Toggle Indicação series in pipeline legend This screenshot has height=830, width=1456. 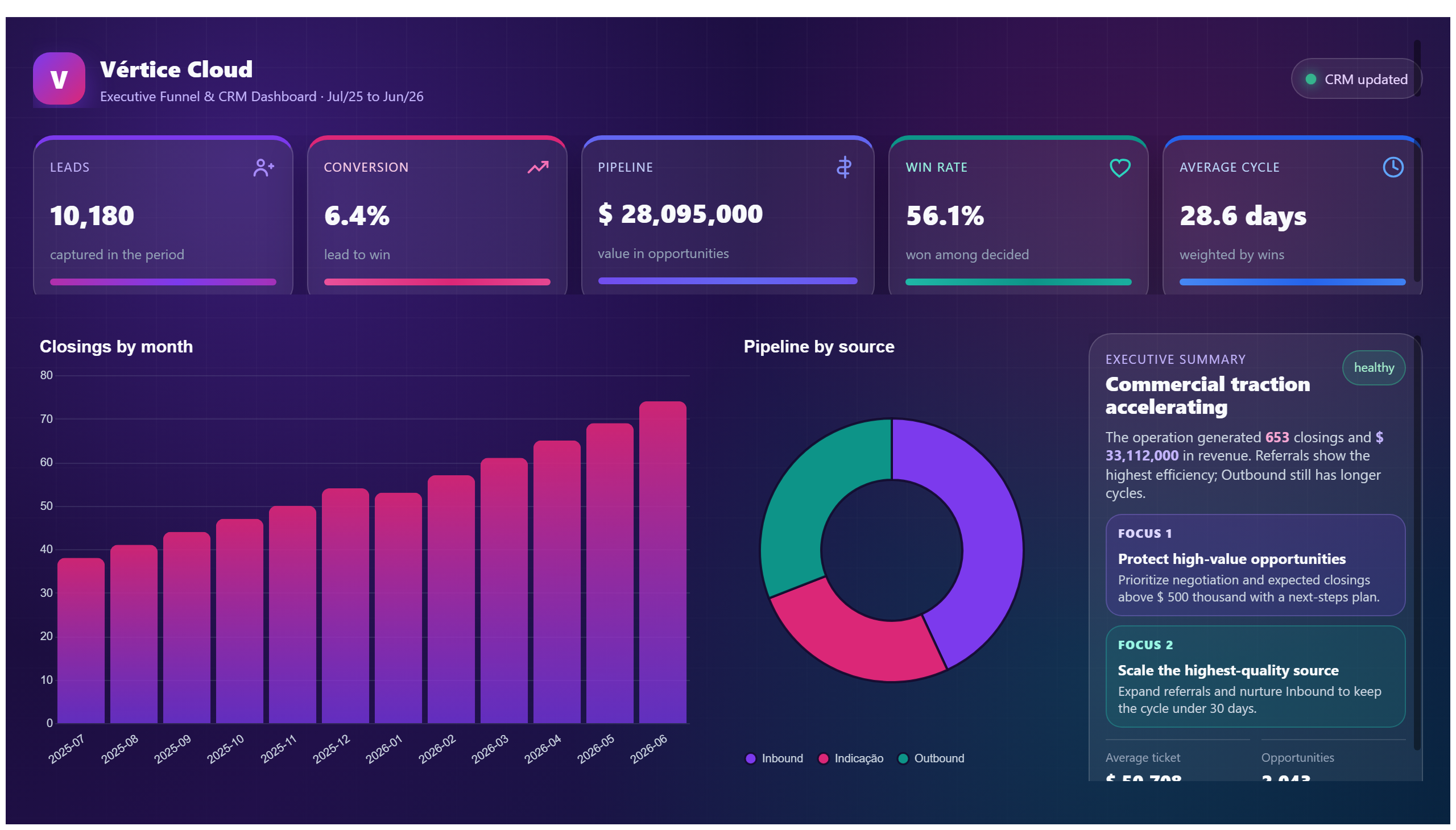coord(850,758)
